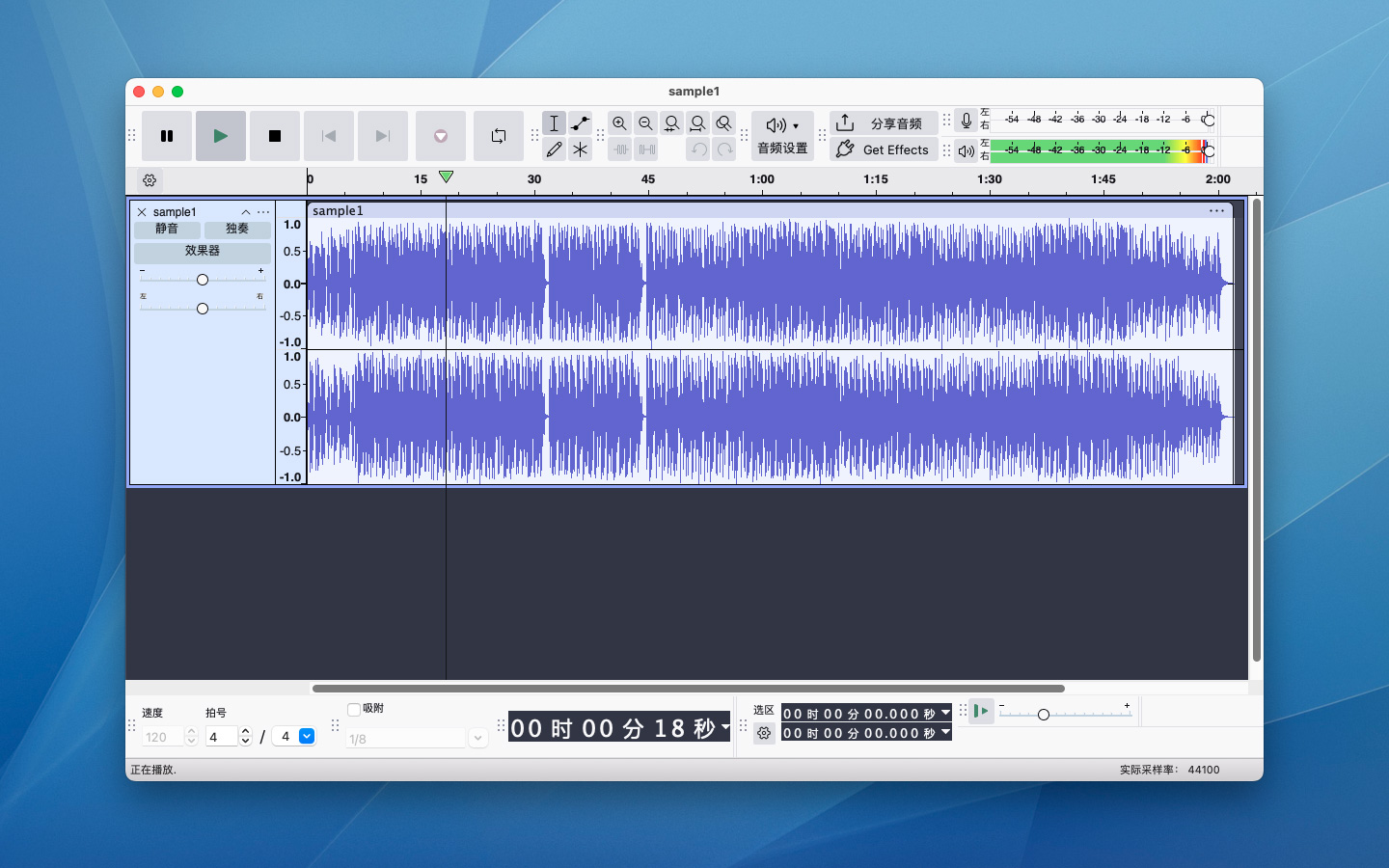Select the Draw pencil tool

click(554, 149)
